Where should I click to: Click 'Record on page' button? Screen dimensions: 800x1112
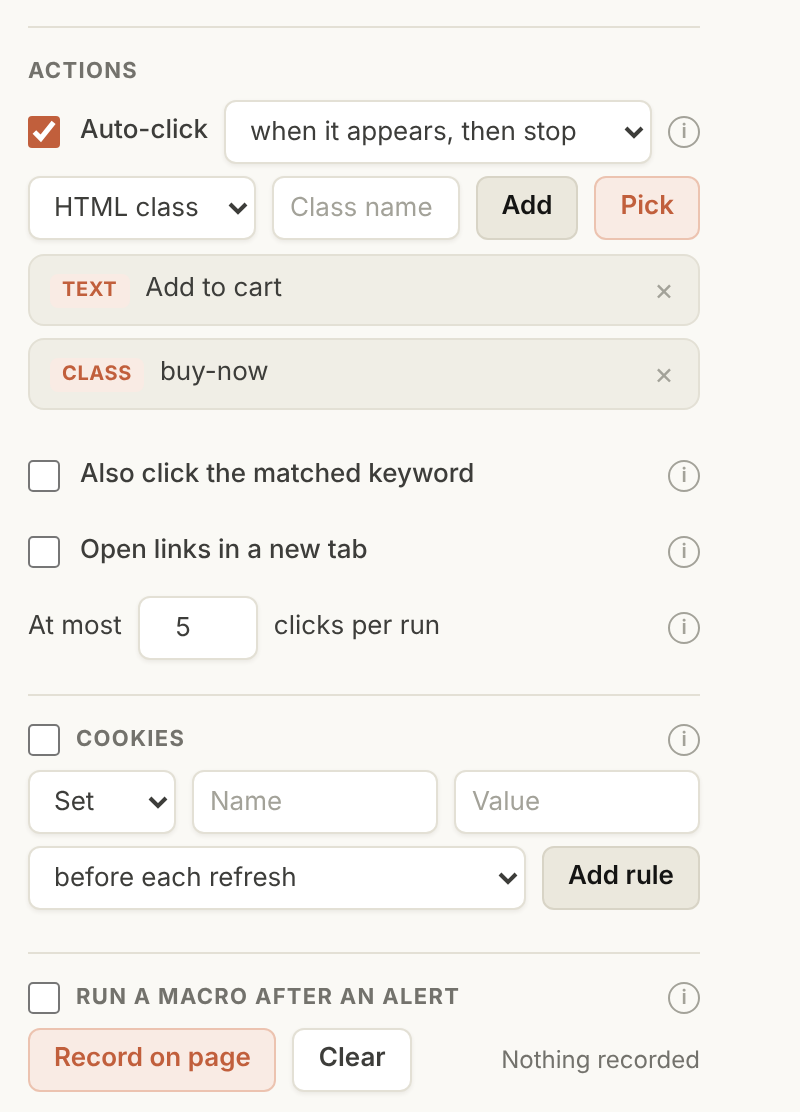point(152,1060)
